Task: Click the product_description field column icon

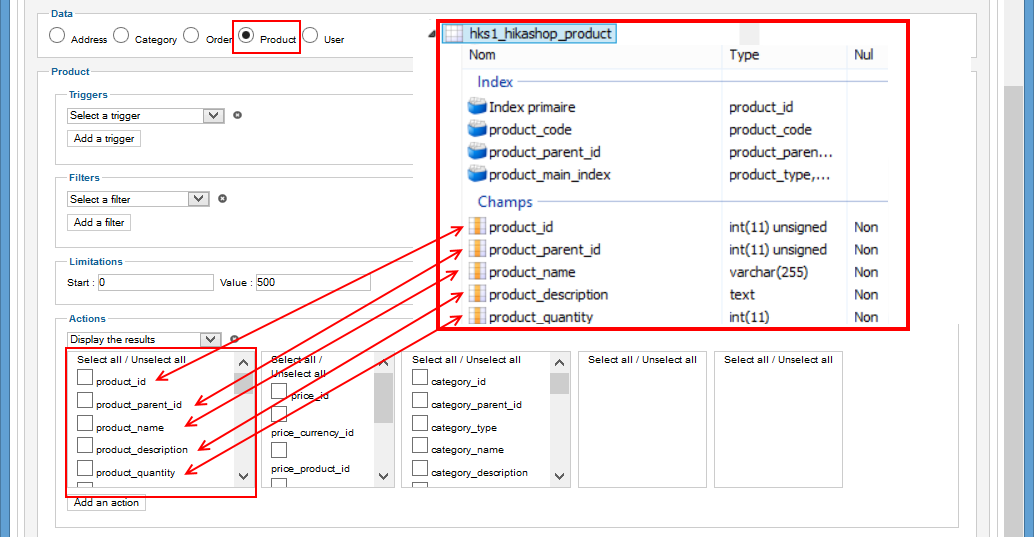Action: point(477,294)
